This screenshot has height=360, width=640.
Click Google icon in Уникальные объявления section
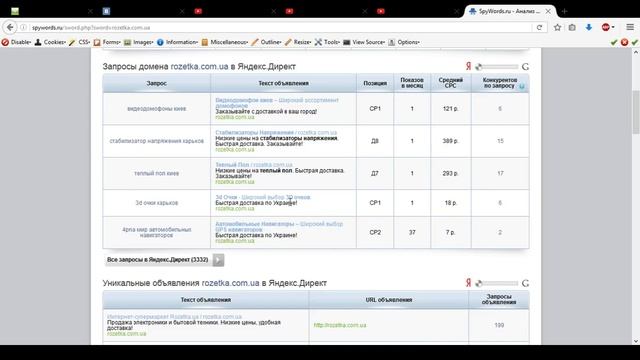tap(525, 283)
